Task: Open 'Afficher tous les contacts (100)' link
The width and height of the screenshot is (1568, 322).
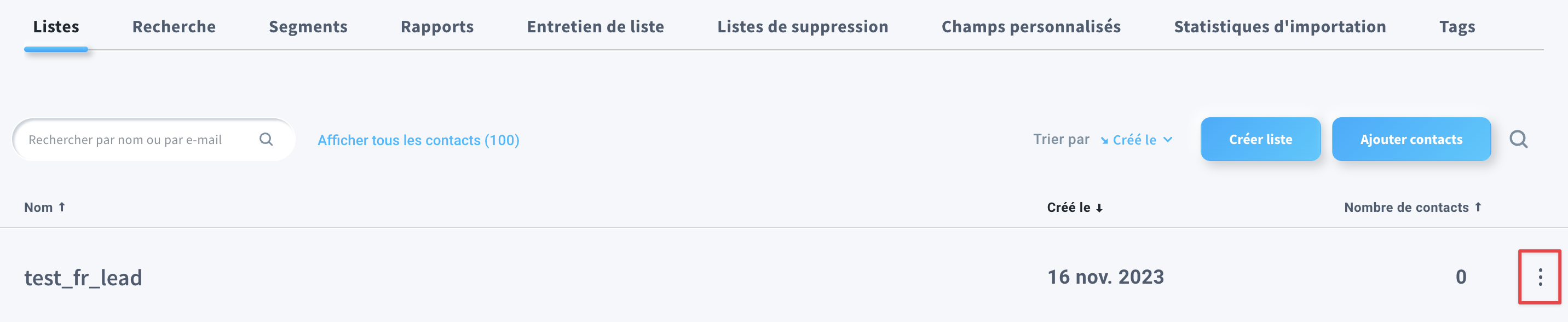Action: tap(418, 140)
